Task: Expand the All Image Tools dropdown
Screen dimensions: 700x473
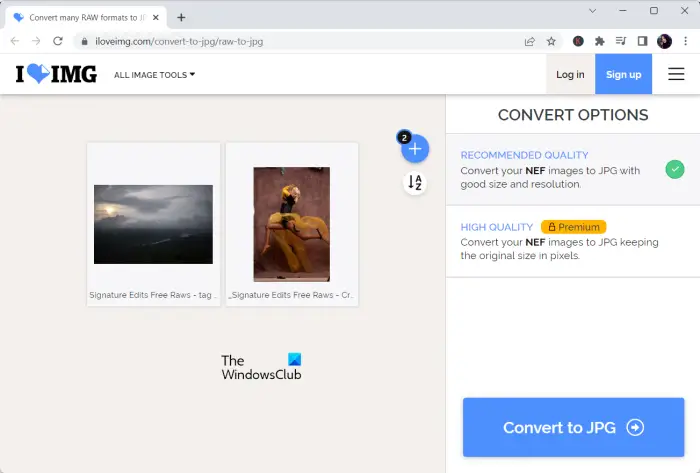Action: pyautogui.click(x=154, y=75)
